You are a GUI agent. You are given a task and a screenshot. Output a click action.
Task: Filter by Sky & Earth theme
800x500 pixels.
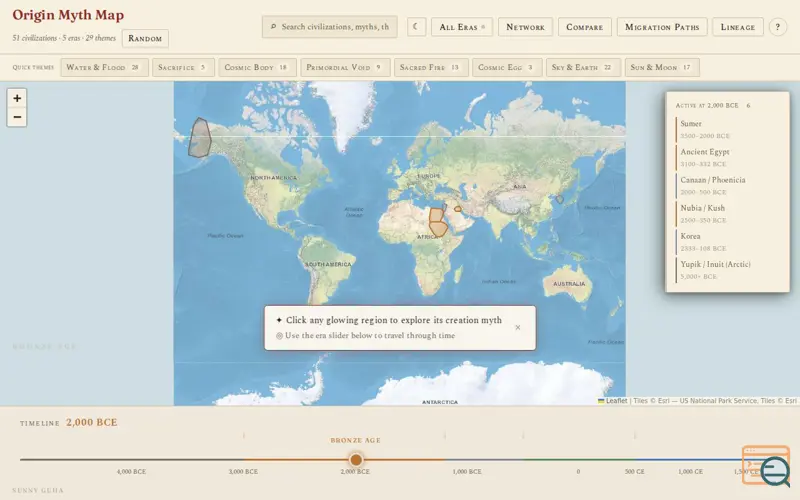click(x=583, y=67)
